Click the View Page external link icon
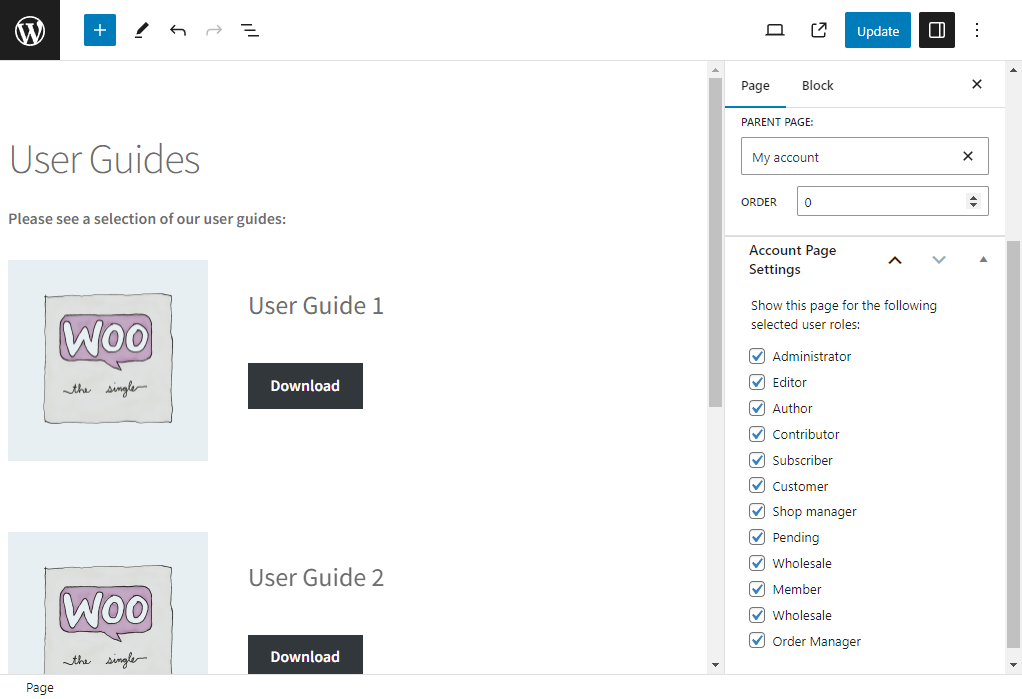 pyautogui.click(x=818, y=30)
